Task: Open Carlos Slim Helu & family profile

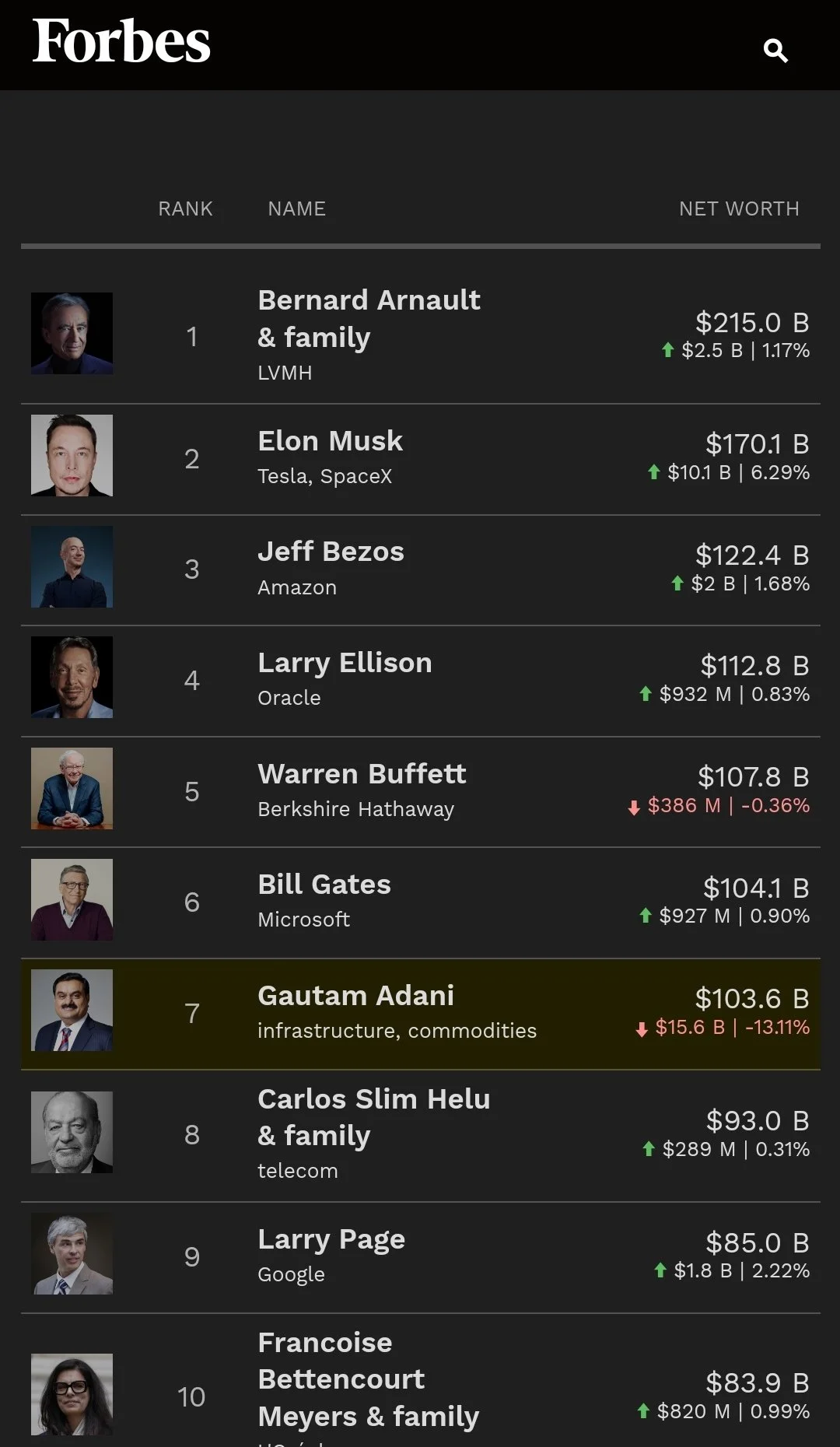Action: click(x=373, y=1117)
